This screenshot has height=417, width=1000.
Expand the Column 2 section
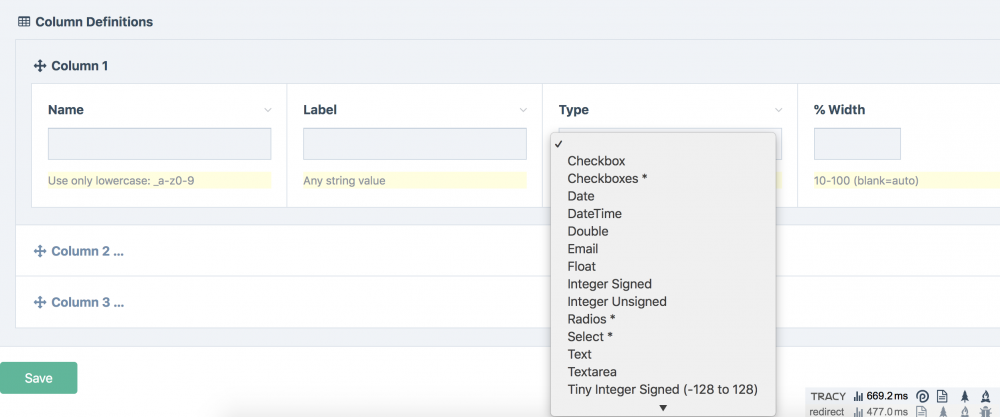coord(87,251)
